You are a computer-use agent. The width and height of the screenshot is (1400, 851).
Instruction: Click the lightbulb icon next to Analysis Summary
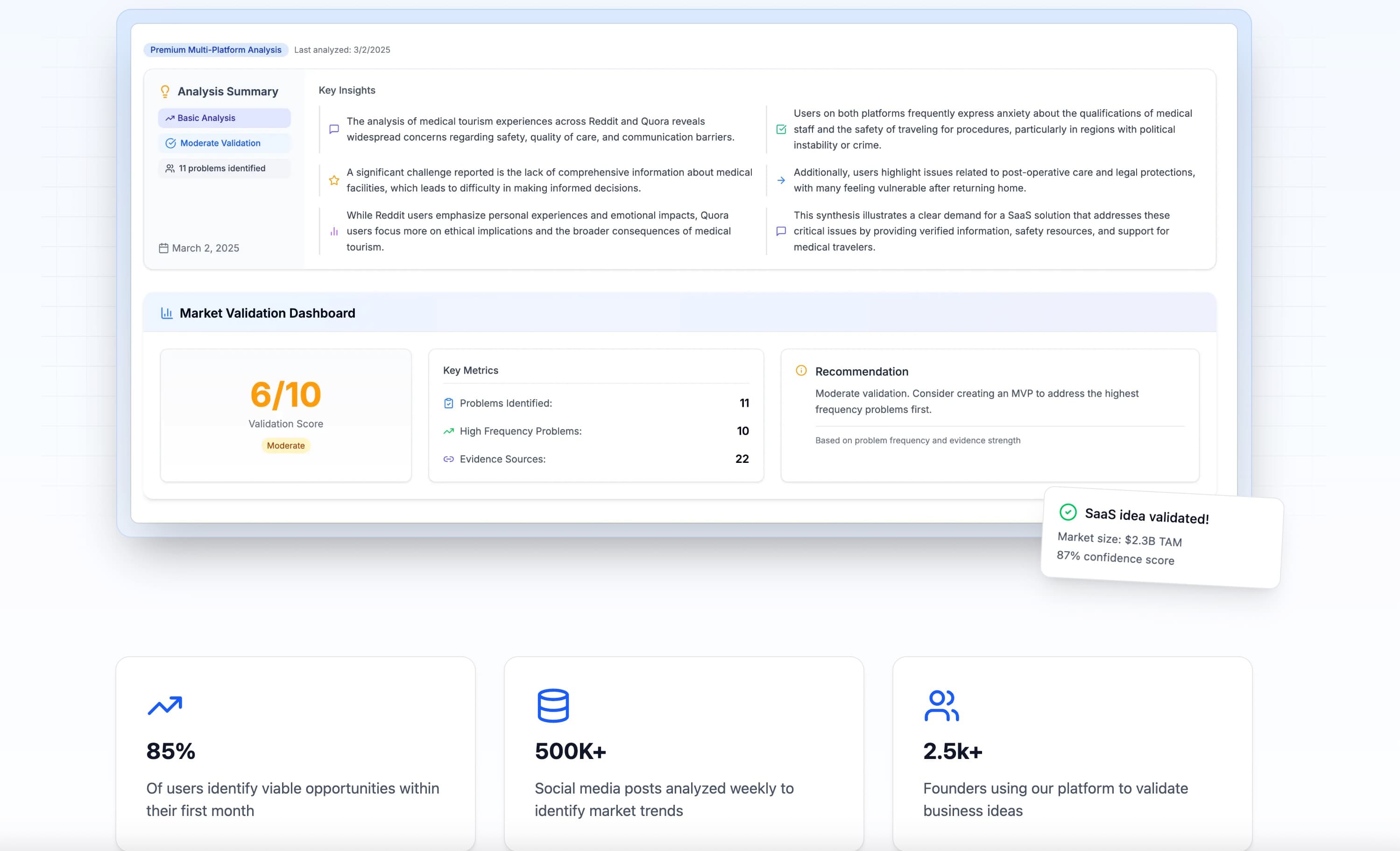click(x=165, y=91)
